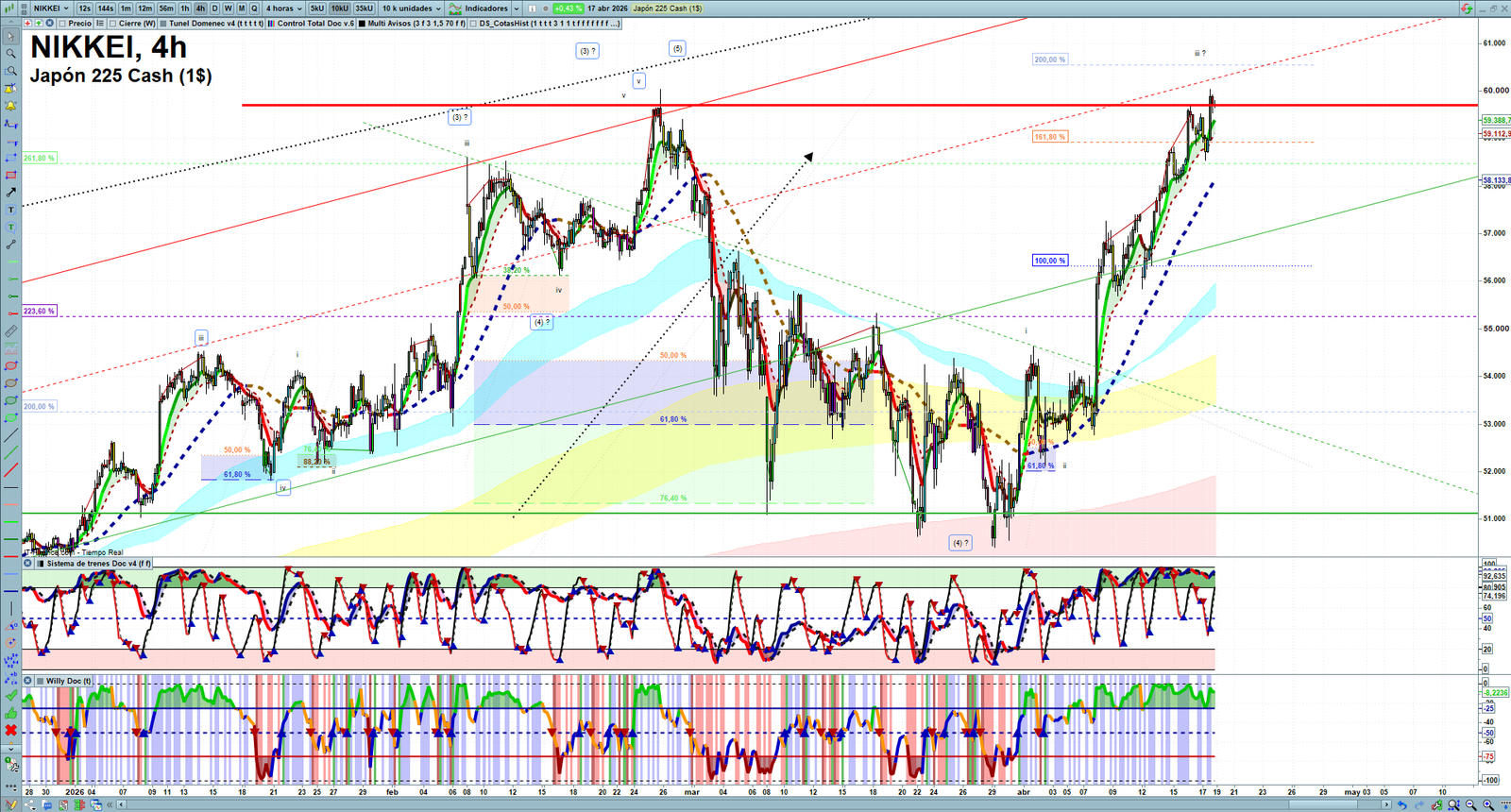
Task: Activate the magnifier zoom tool
Action: pyautogui.click(x=10, y=54)
